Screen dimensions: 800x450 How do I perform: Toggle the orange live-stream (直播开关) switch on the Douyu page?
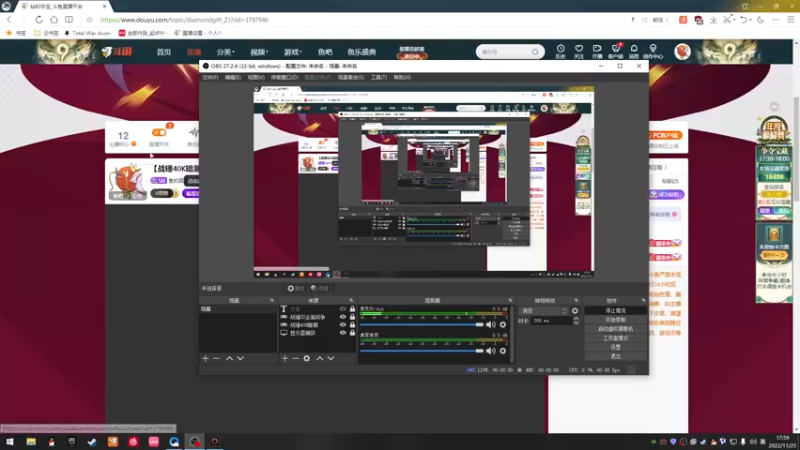point(159,133)
